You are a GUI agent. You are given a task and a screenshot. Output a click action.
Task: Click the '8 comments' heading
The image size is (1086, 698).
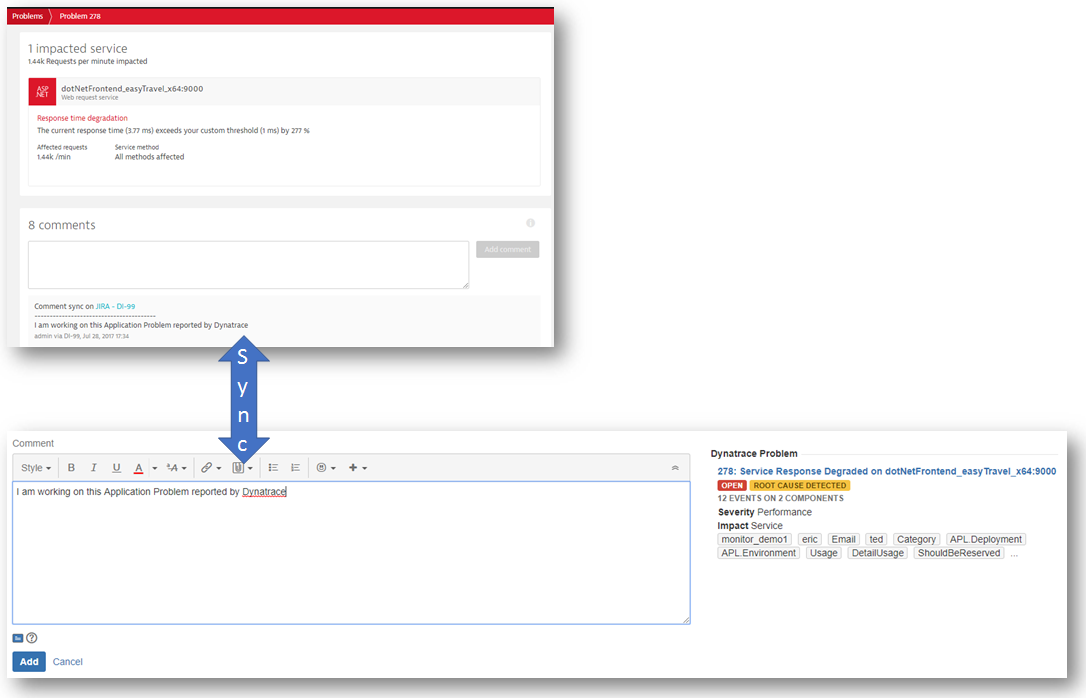coord(62,225)
